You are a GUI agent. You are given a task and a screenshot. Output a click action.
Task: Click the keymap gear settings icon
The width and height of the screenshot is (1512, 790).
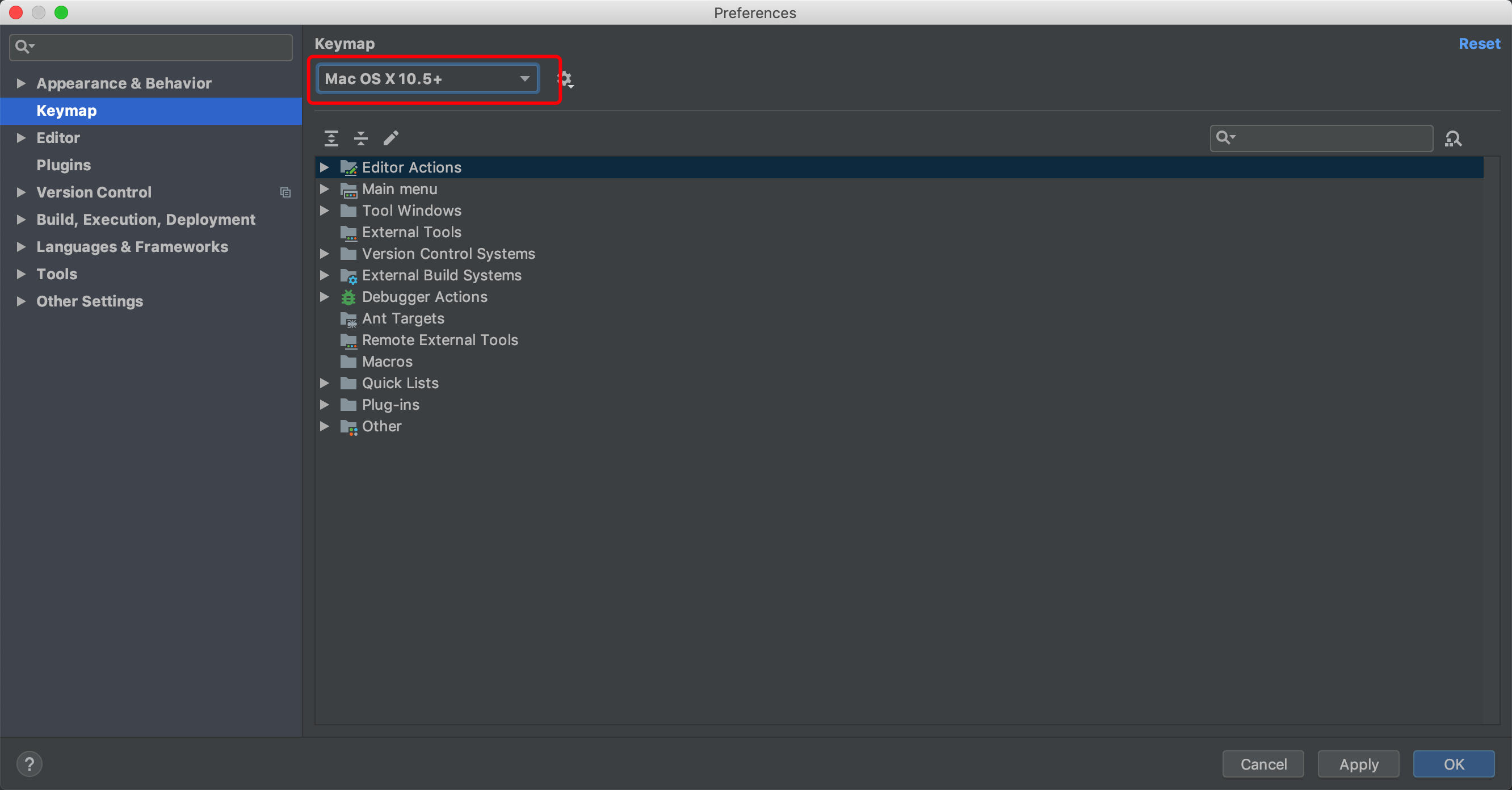(565, 79)
